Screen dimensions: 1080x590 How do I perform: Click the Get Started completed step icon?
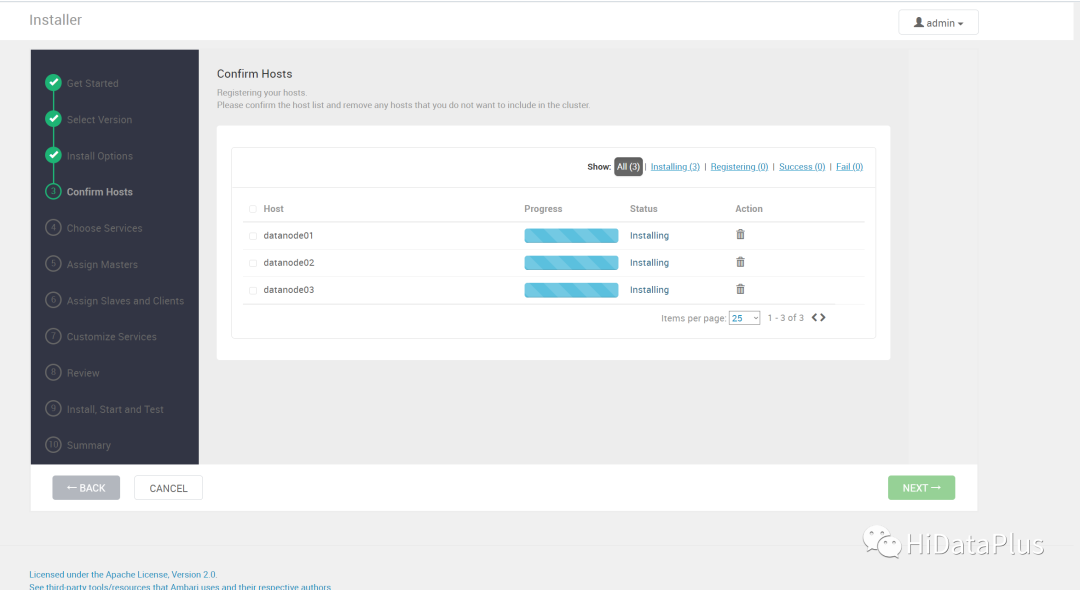(x=53, y=83)
